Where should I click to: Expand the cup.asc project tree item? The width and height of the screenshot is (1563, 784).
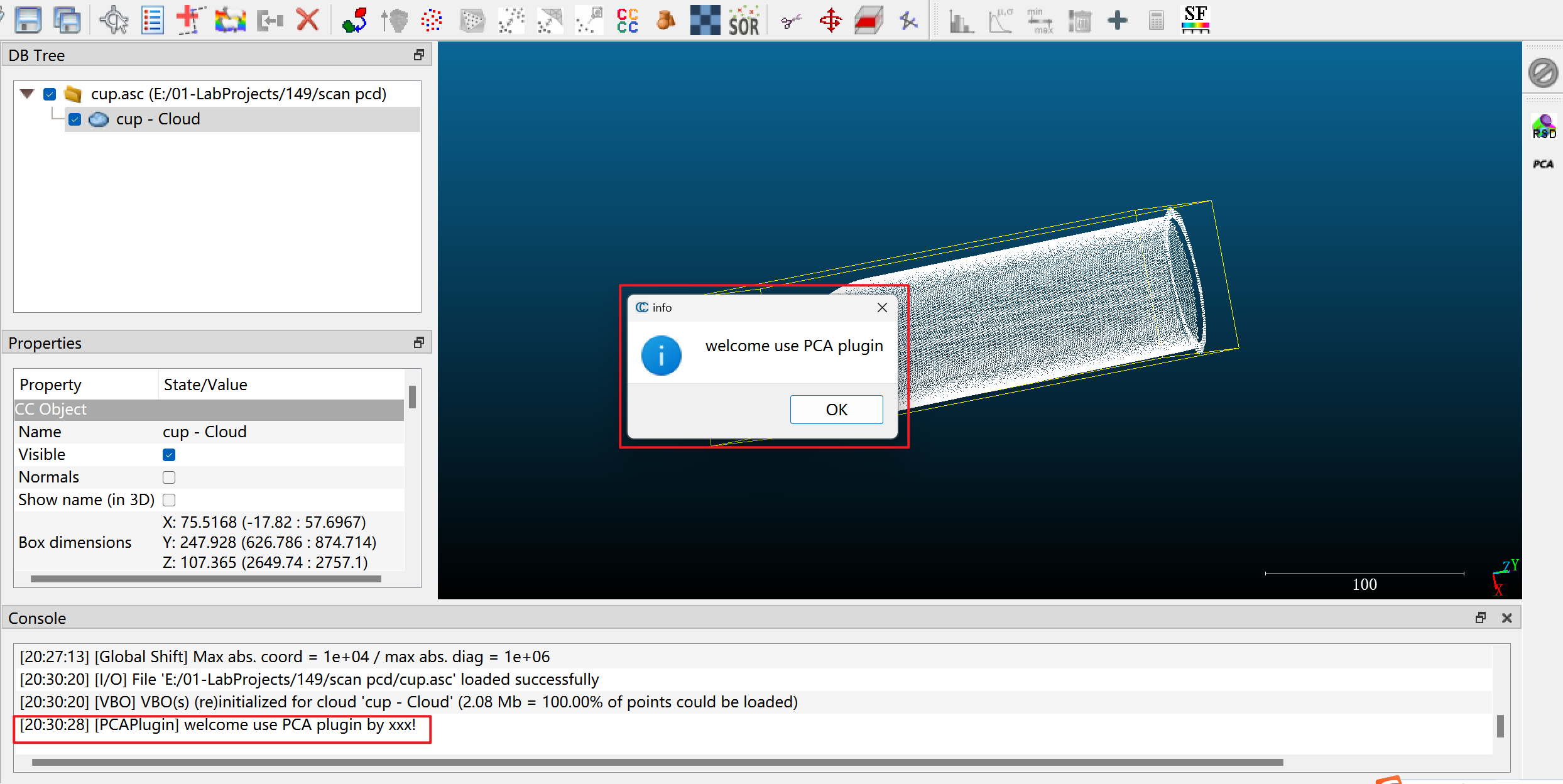pyautogui.click(x=27, y=93)
